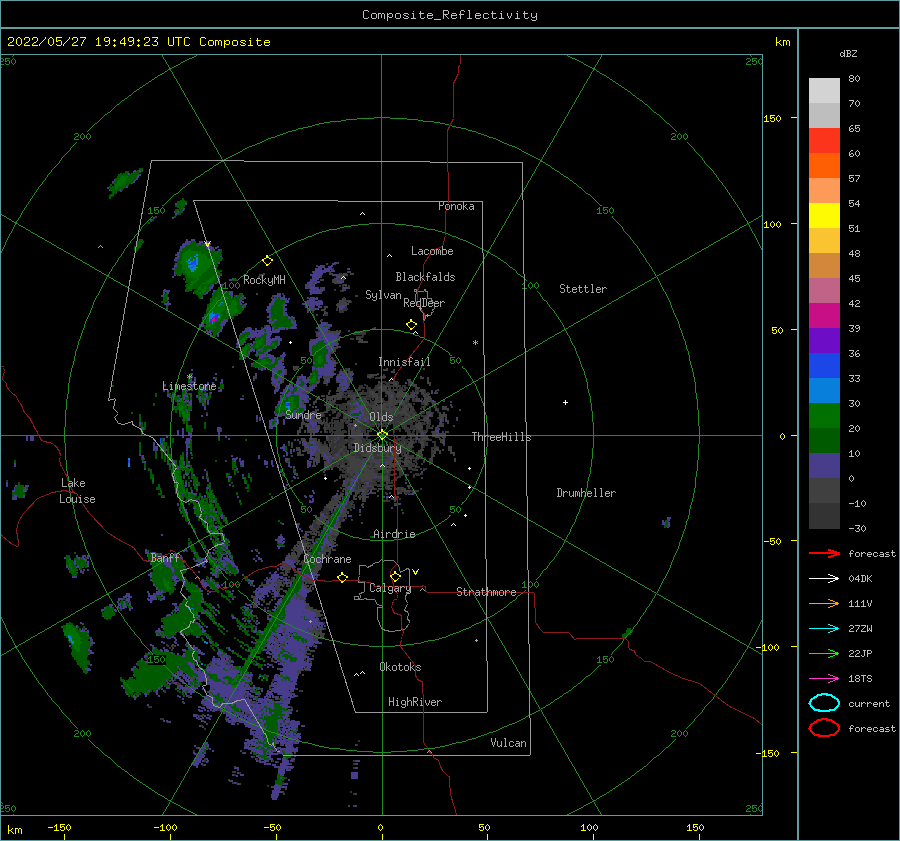Click the Innisfail label
This screenshot has height=841, width=900.
point(404,362)
